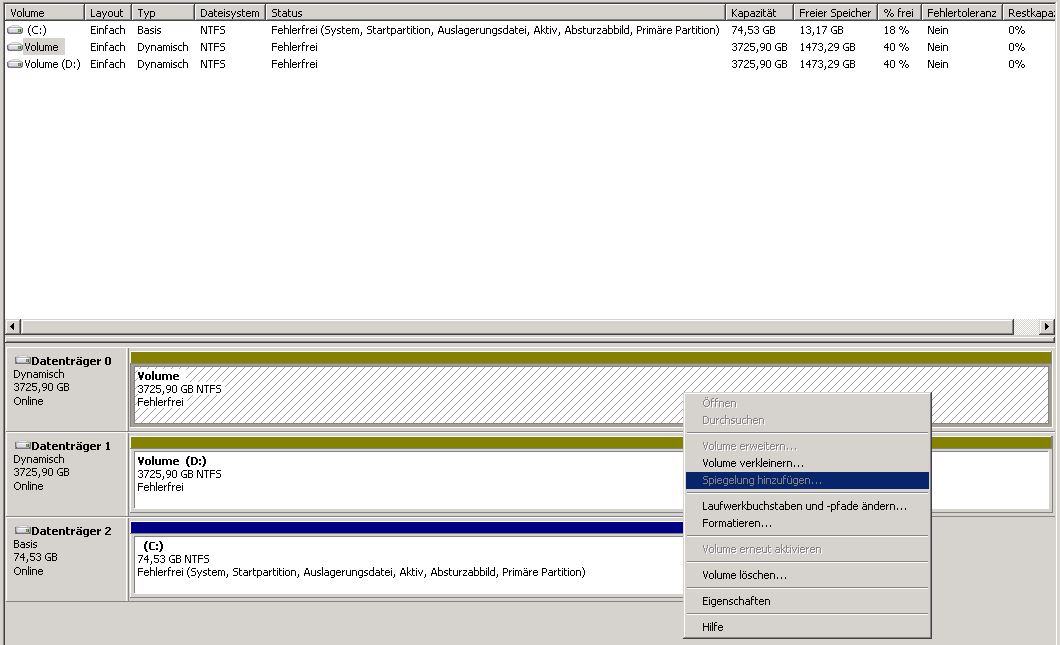The image size is (1060, 645).
Task: Sort by the 'Kapazität' column header
Action: [x=759, y=13]
